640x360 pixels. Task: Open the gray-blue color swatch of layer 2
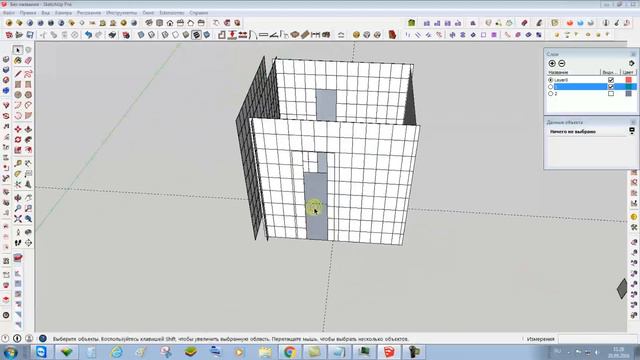pyautogui.click(x=629, y=93)
